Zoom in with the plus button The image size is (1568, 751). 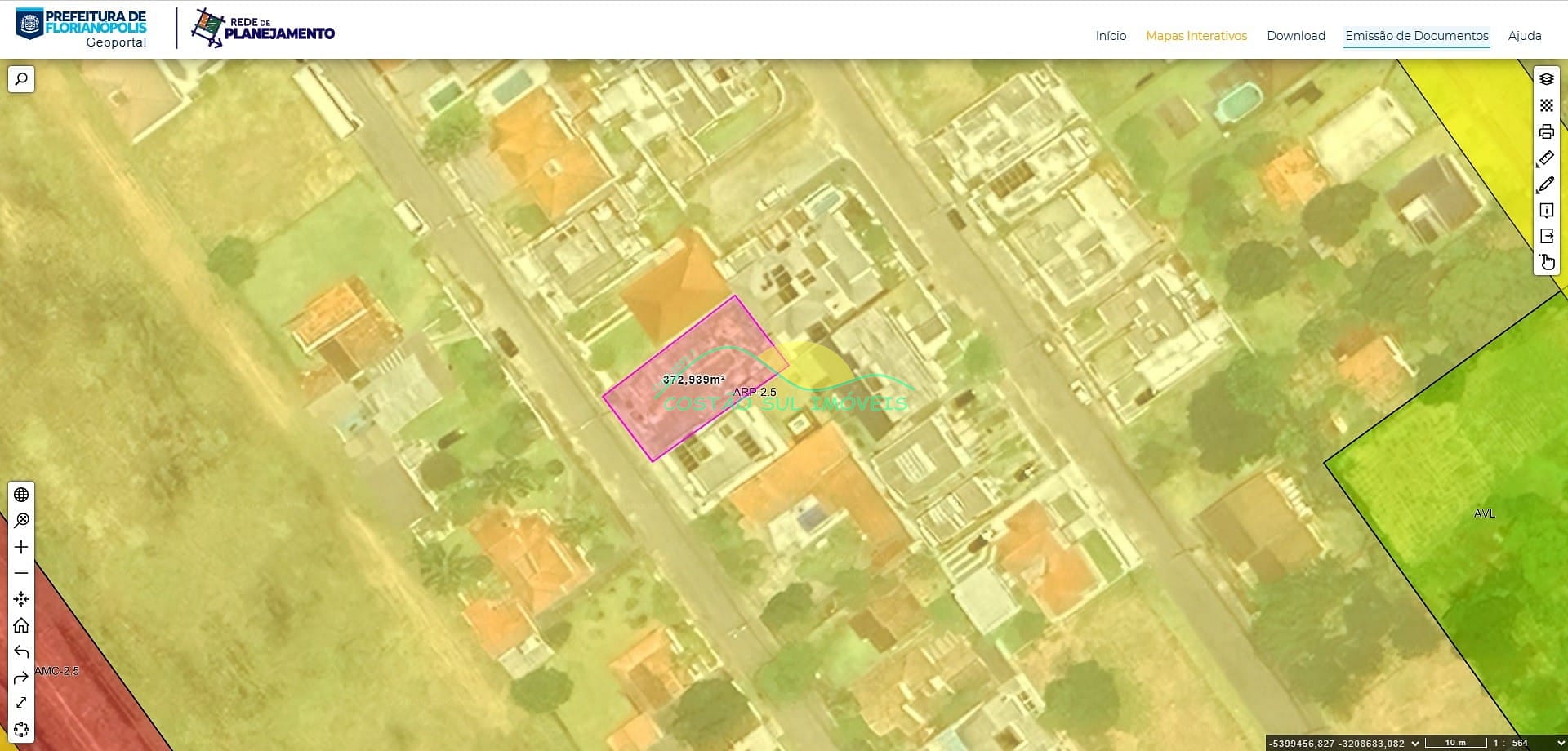21,547
